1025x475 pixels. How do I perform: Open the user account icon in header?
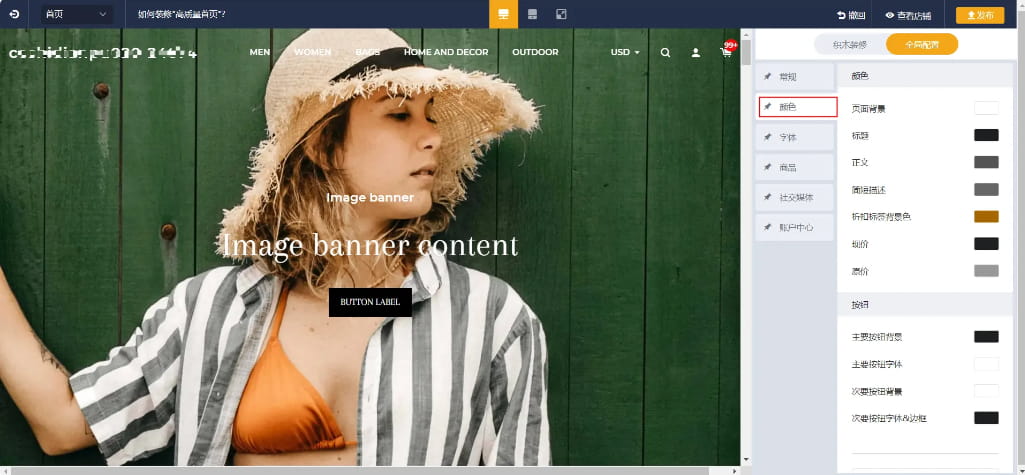[696, 52]
